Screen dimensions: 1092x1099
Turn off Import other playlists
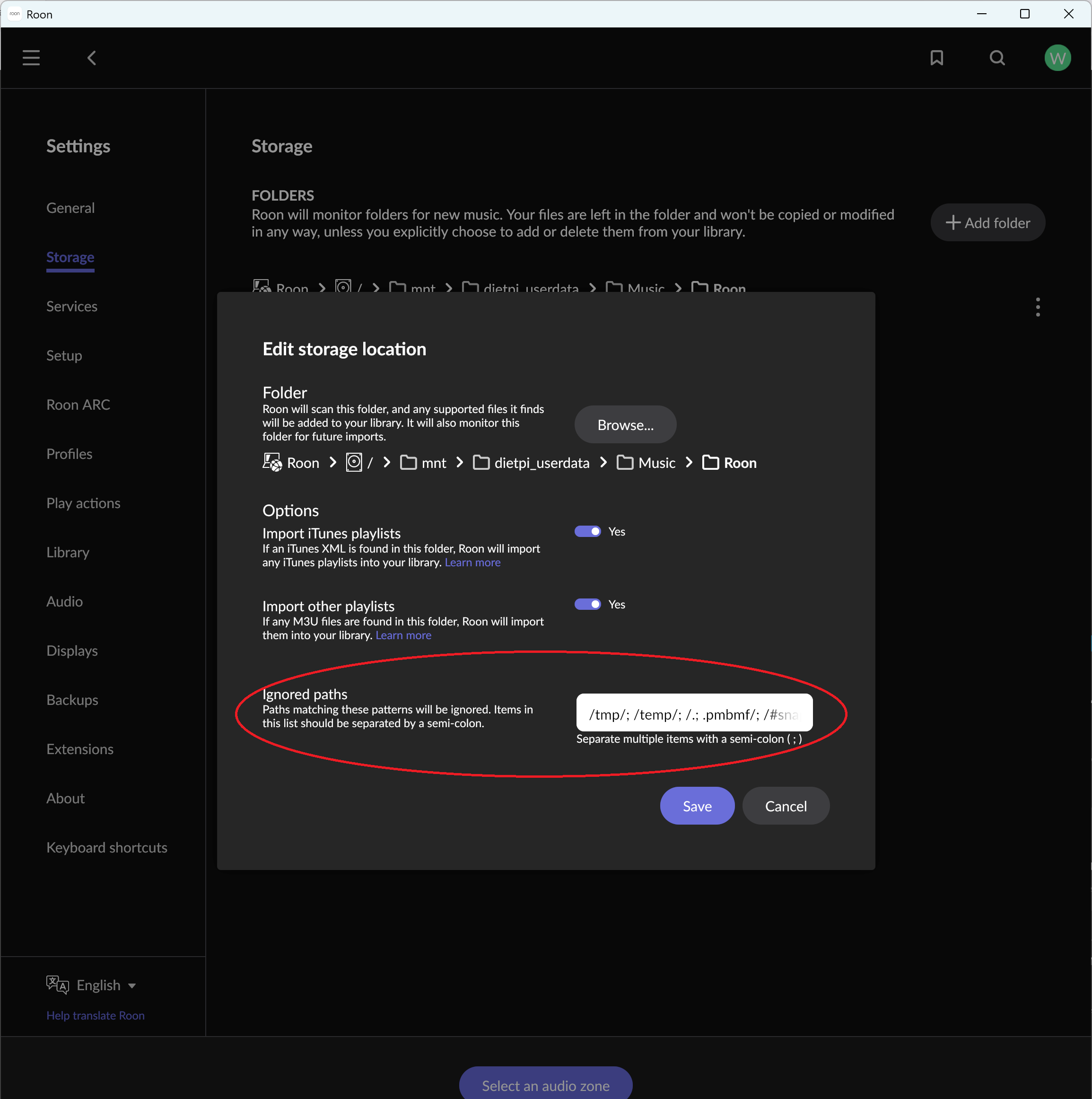(588, 604)
